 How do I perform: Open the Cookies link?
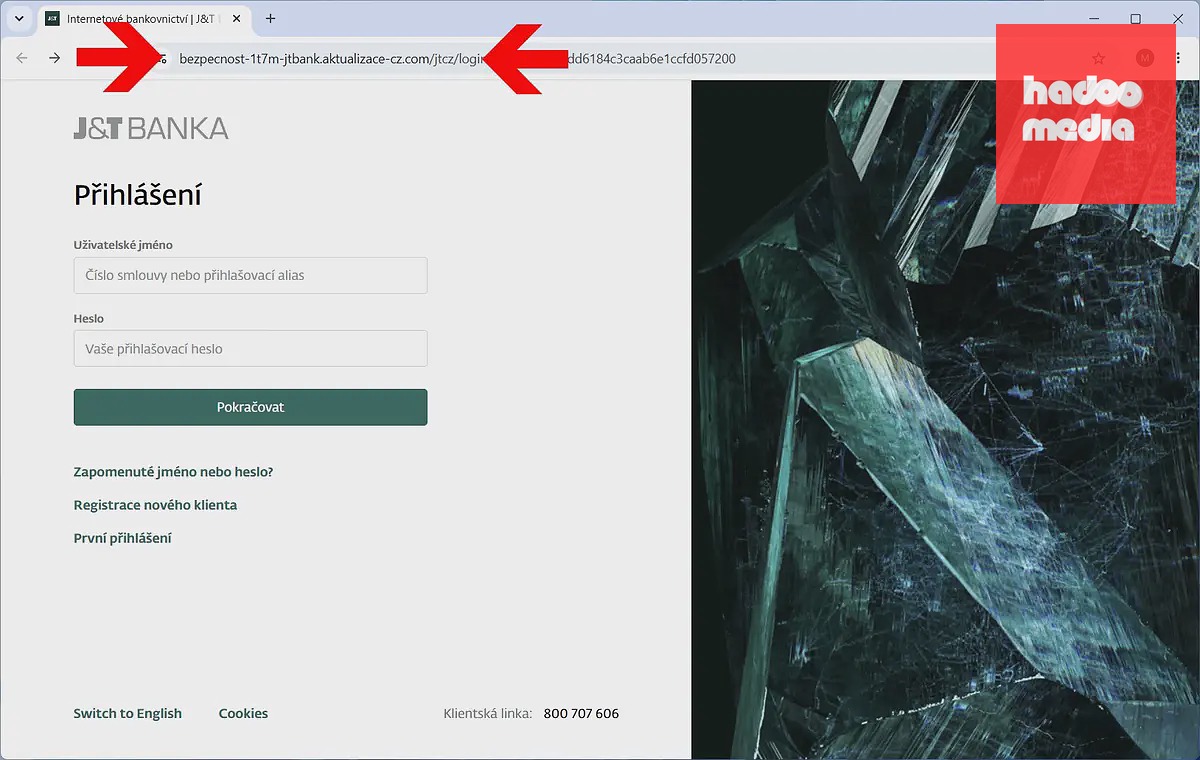(243, 713)
